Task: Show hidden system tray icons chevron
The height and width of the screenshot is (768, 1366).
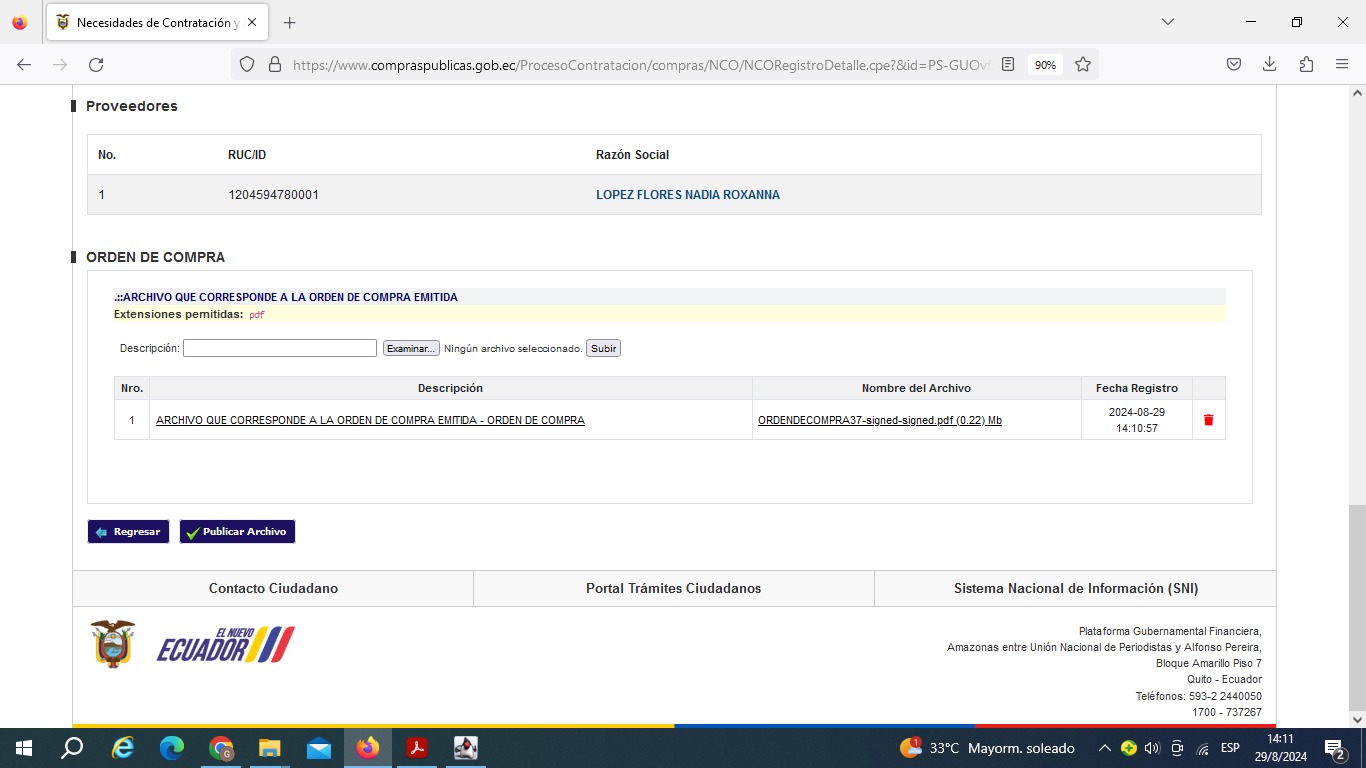Action: (x=1104, y=748)
